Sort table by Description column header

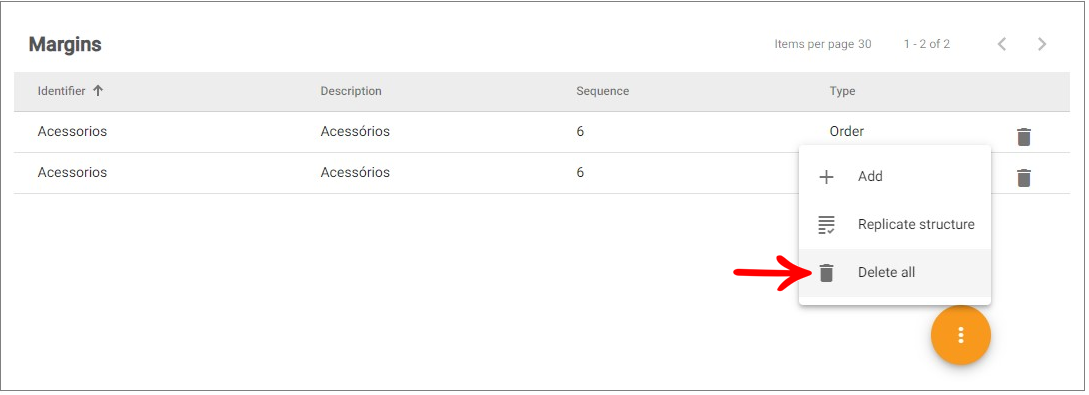coord(351,91)
